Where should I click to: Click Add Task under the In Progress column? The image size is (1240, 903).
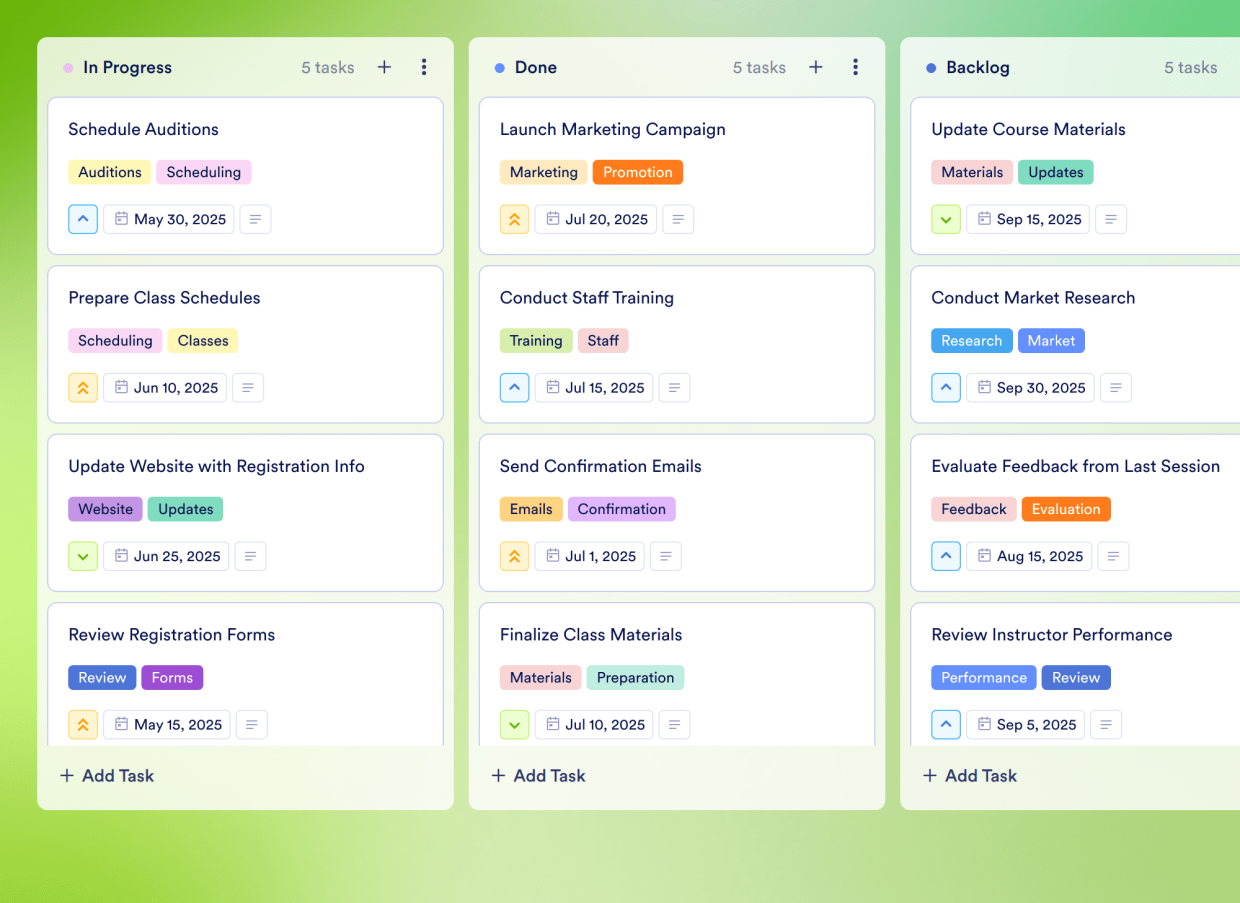(x=106, y=775)
